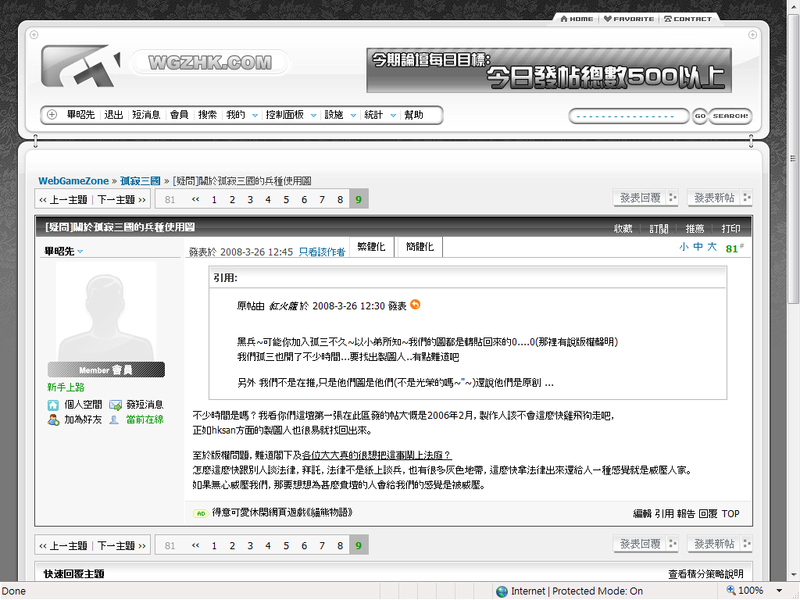Go to page 1 in top pagination
Viewport: 800px width, 600px height.
click(x=214, y=199)
